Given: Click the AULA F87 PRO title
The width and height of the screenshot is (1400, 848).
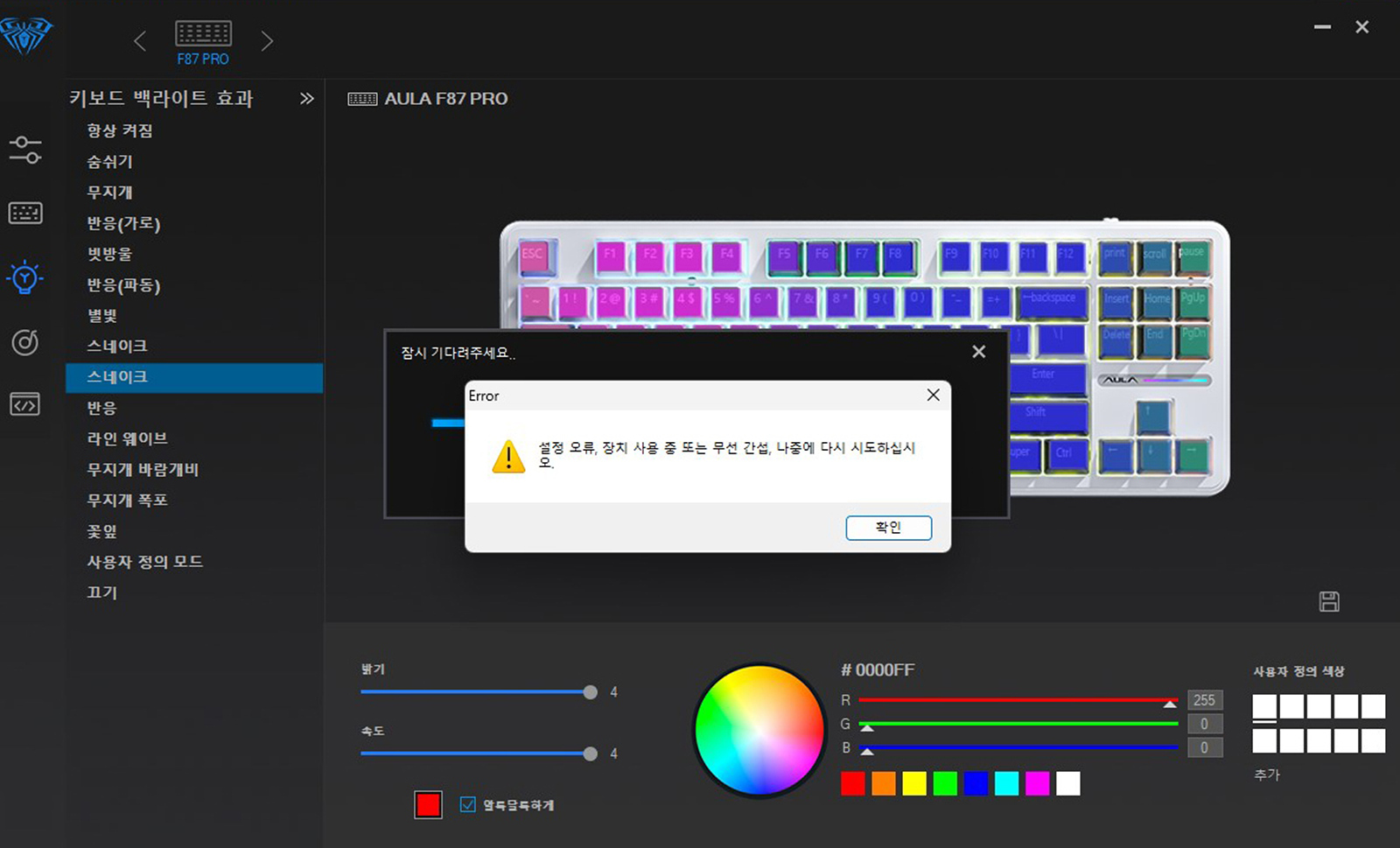Looking at the screenshot, I should tap(446, 99).
